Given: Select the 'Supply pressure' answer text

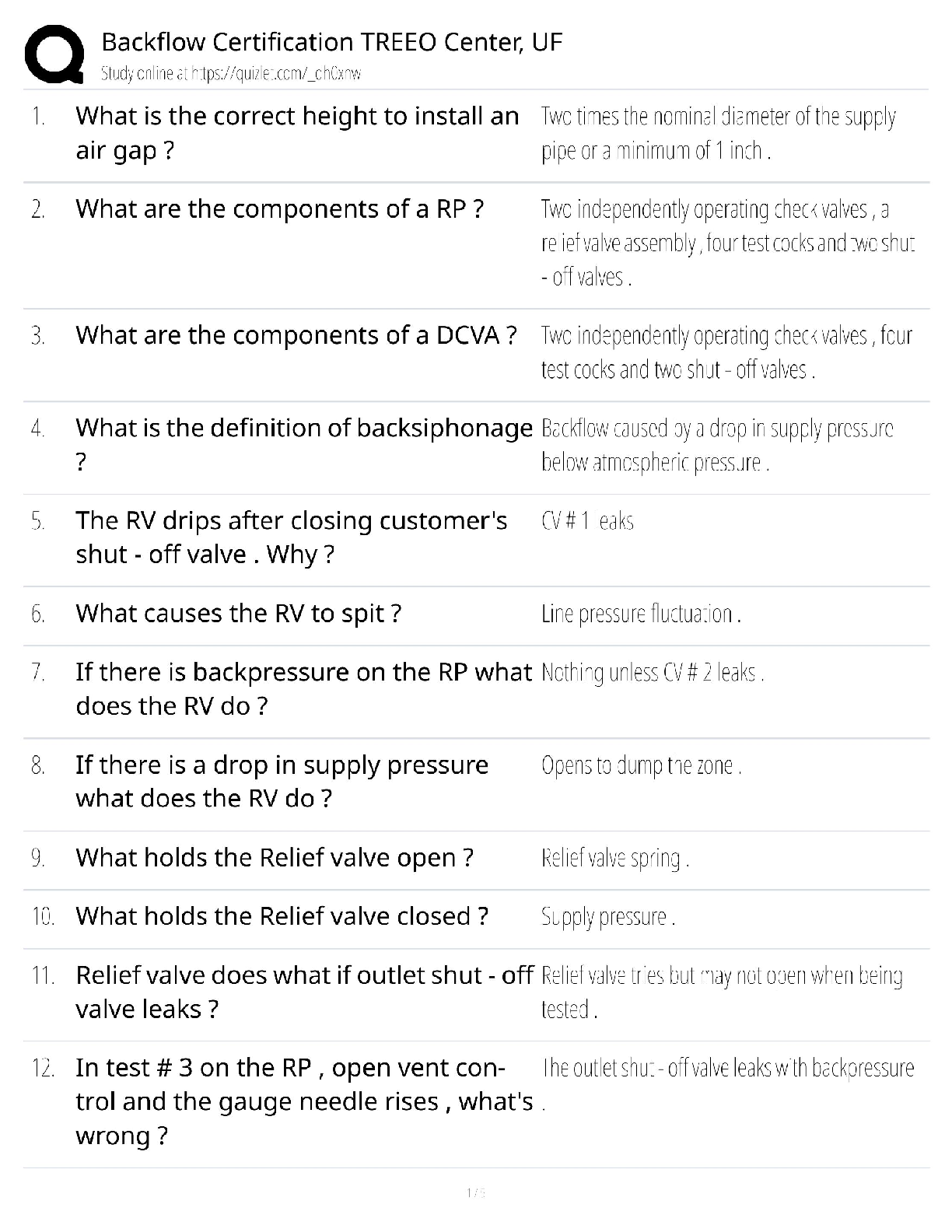Looking at the screenshot, I should (607, 917).
